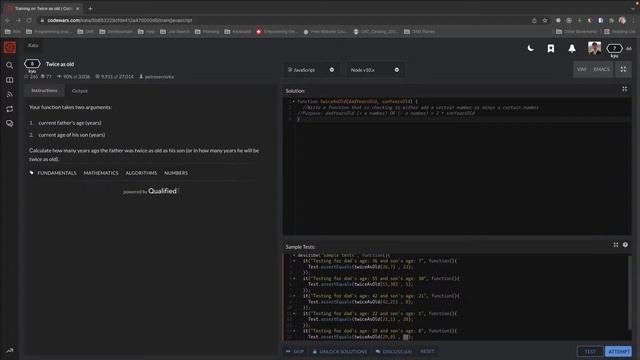Select the ALGORITHMS tag
Screen dimensions: 640x360
pos(141,173)
